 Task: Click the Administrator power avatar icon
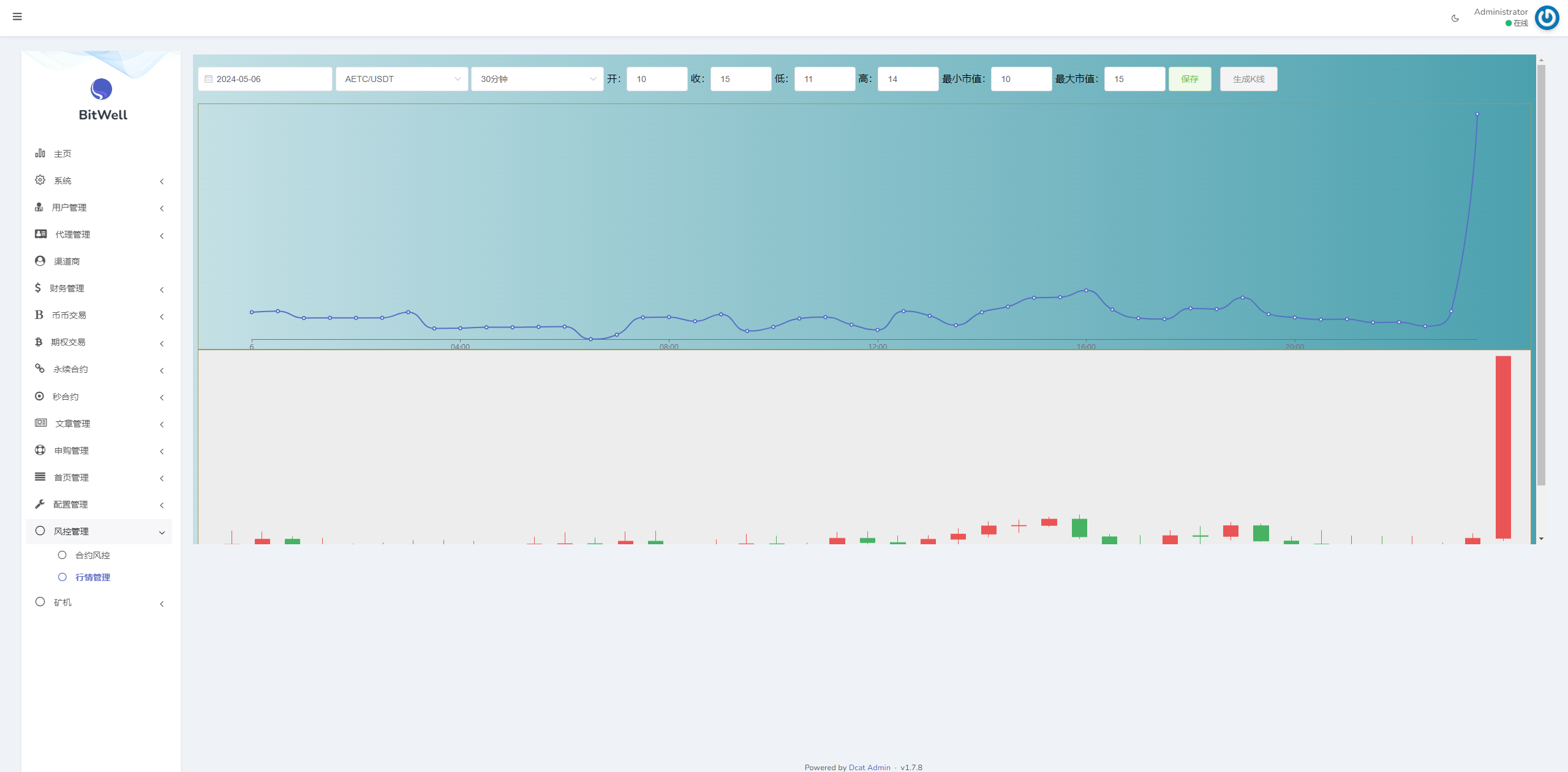tap(1547, 18)
